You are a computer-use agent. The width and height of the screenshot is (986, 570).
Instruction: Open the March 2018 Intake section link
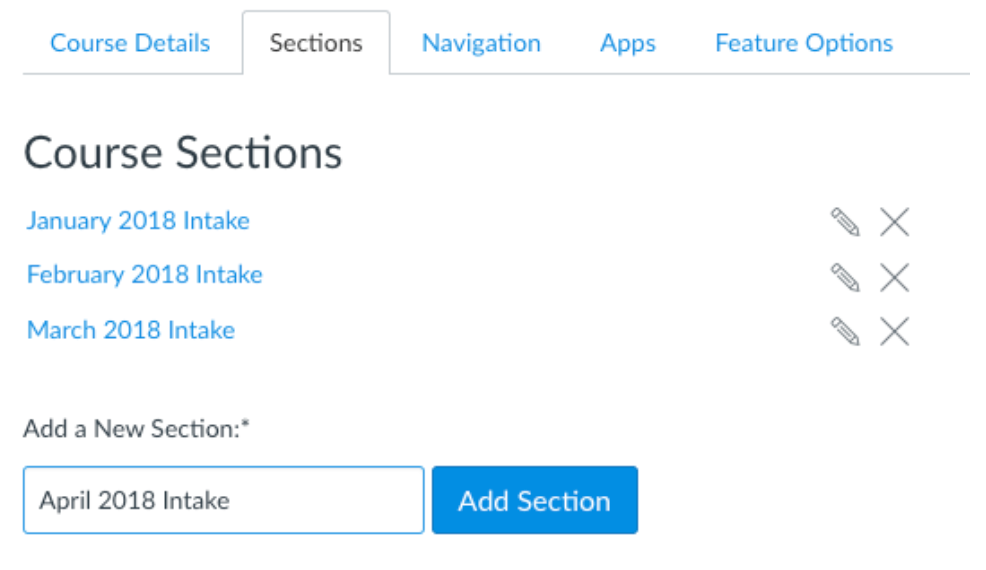click(x=131, y=330)
